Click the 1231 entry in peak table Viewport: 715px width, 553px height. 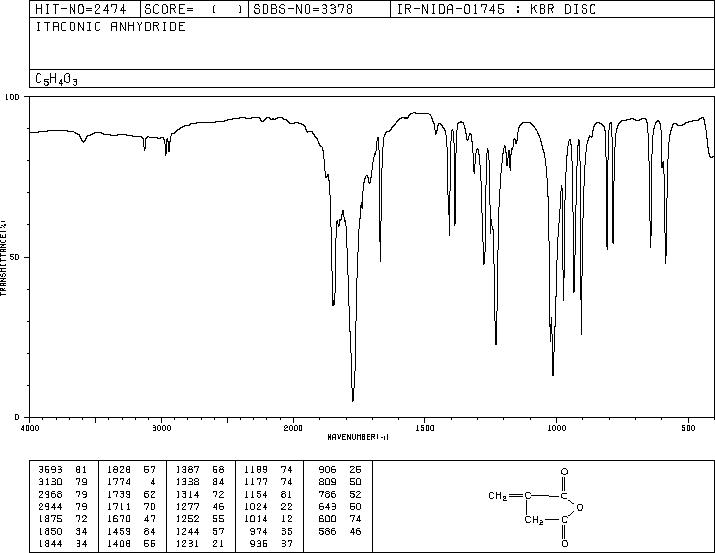(200, 543)
